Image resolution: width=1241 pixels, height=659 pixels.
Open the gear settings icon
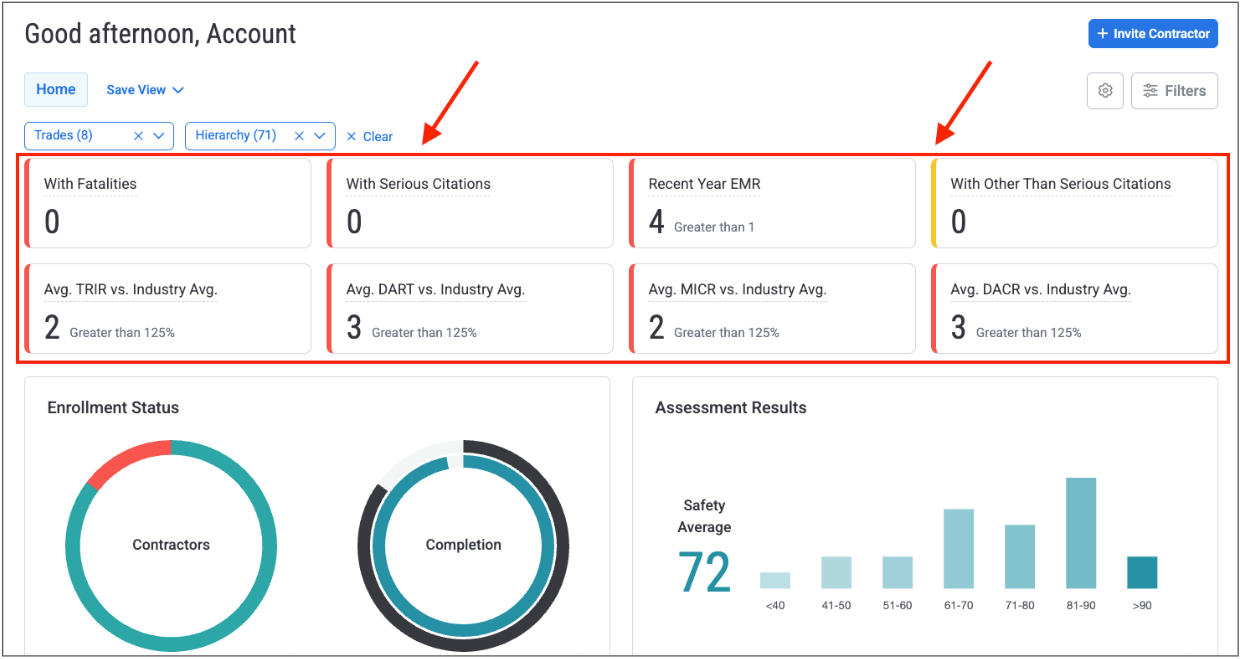[1105, 91]
